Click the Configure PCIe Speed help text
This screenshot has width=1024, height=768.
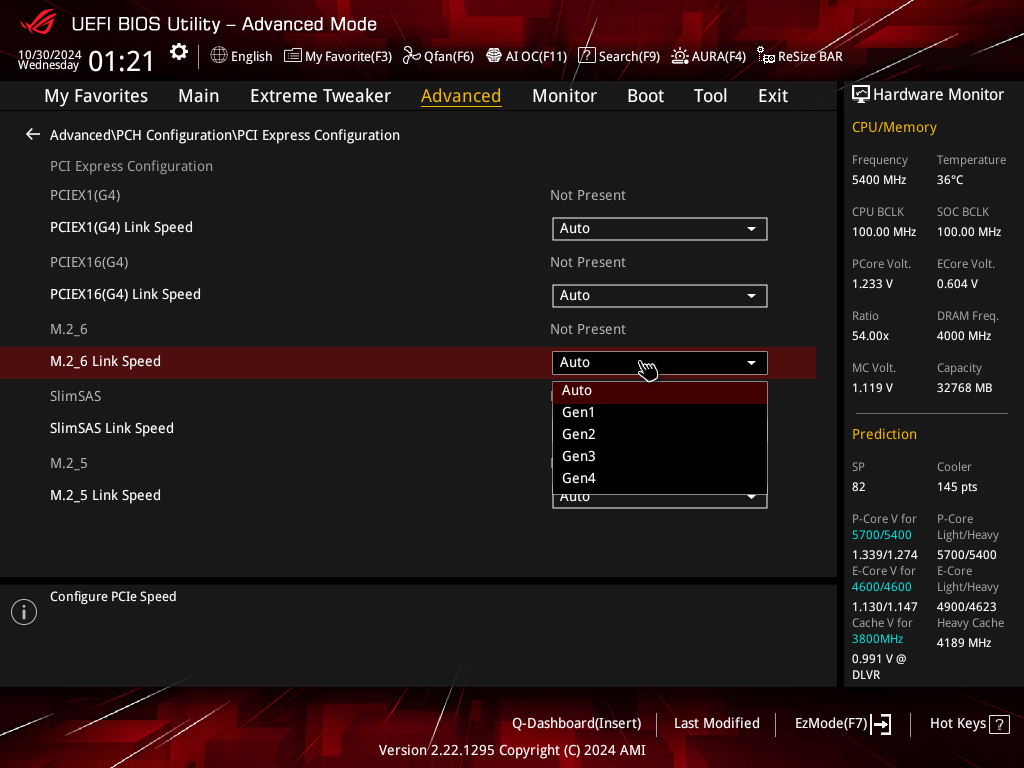point(113,596)
